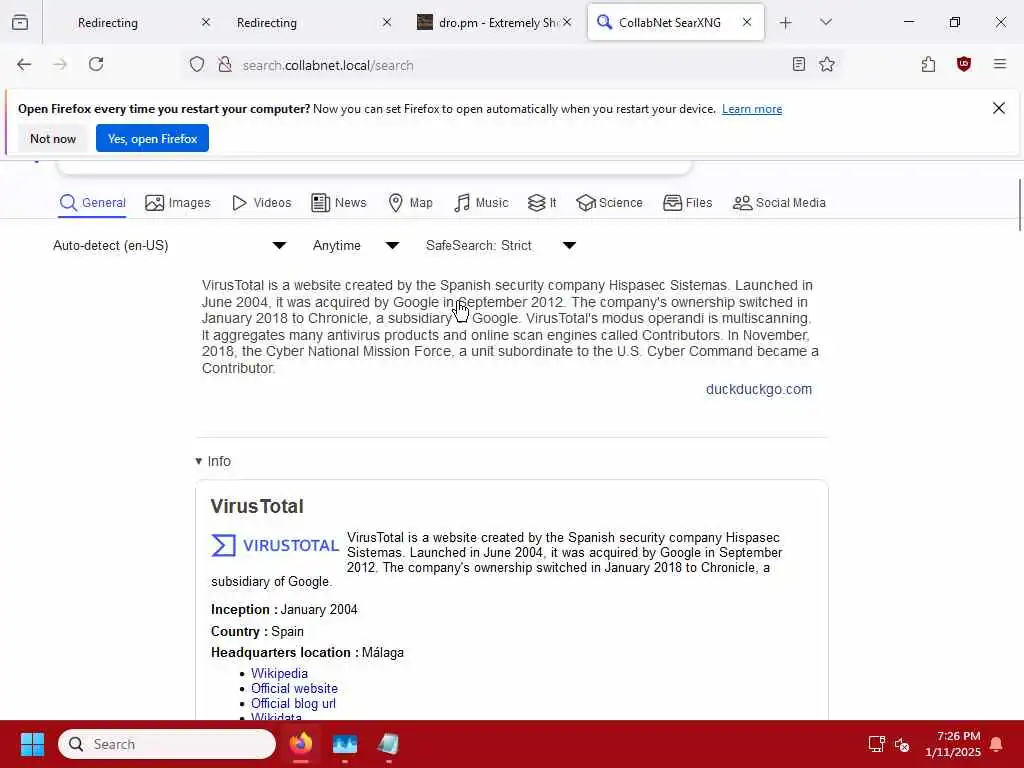Open the Official website link

click(x=294, y=688)
